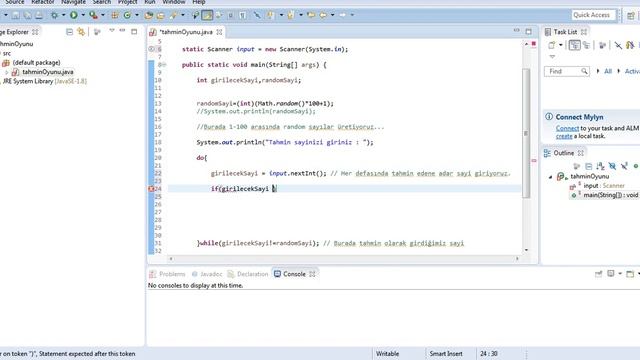Toggle Categorized view in Task List
This screenshot has height=360, width=640.
coord(575,45)
